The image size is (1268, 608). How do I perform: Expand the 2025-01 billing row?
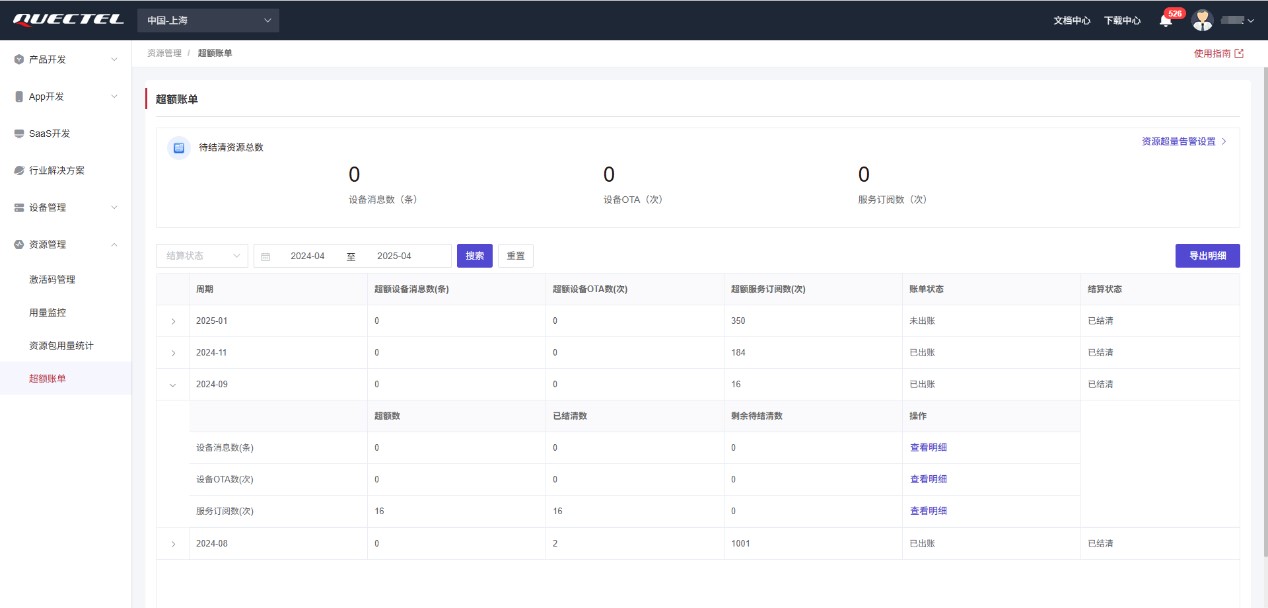173,321
